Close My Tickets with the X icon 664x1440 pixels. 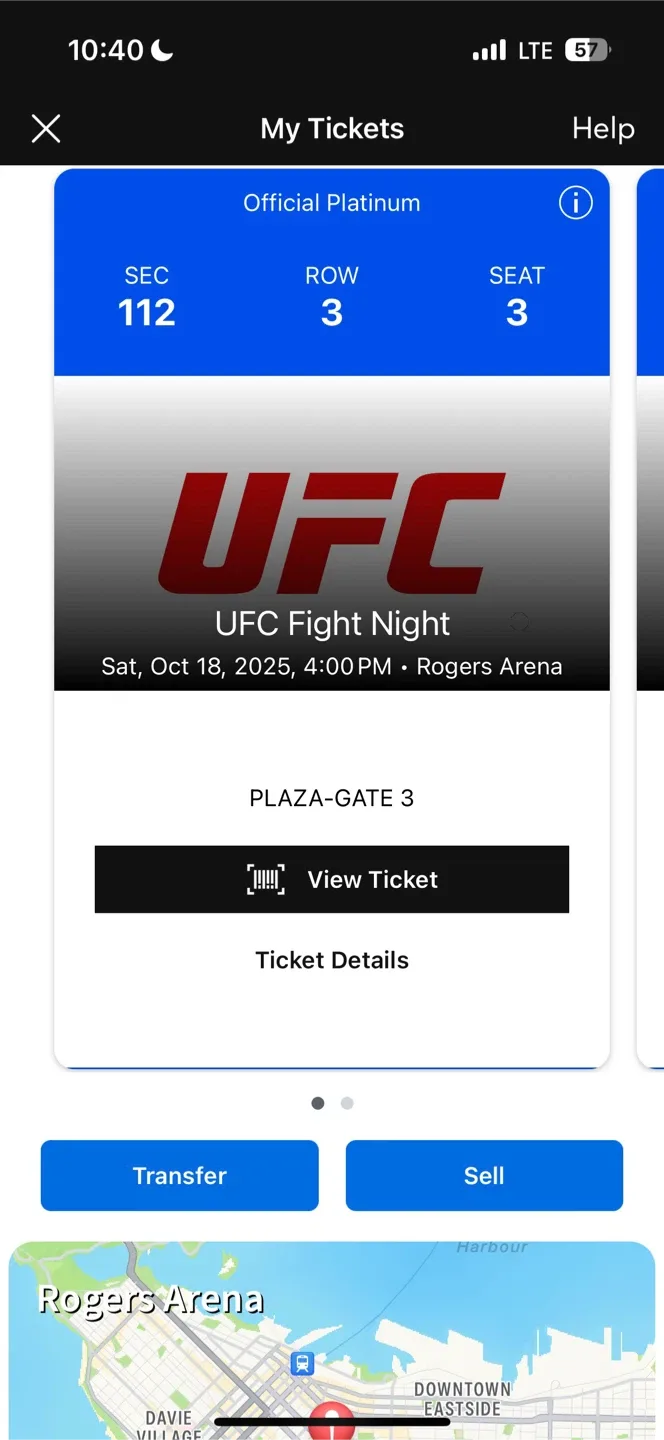[x=46, y=128]
